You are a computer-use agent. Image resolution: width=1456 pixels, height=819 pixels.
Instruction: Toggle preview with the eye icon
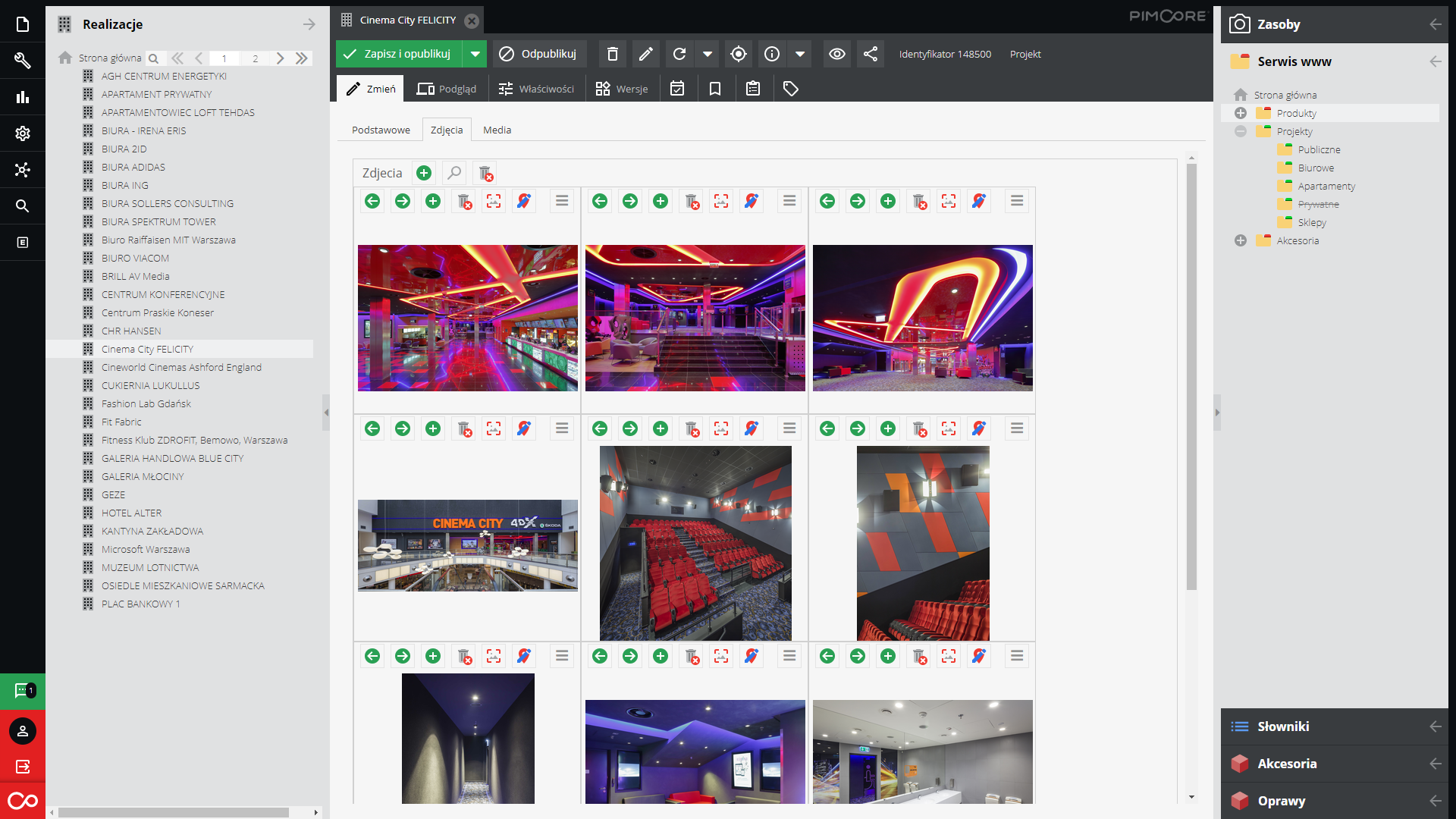pos(837,54)
